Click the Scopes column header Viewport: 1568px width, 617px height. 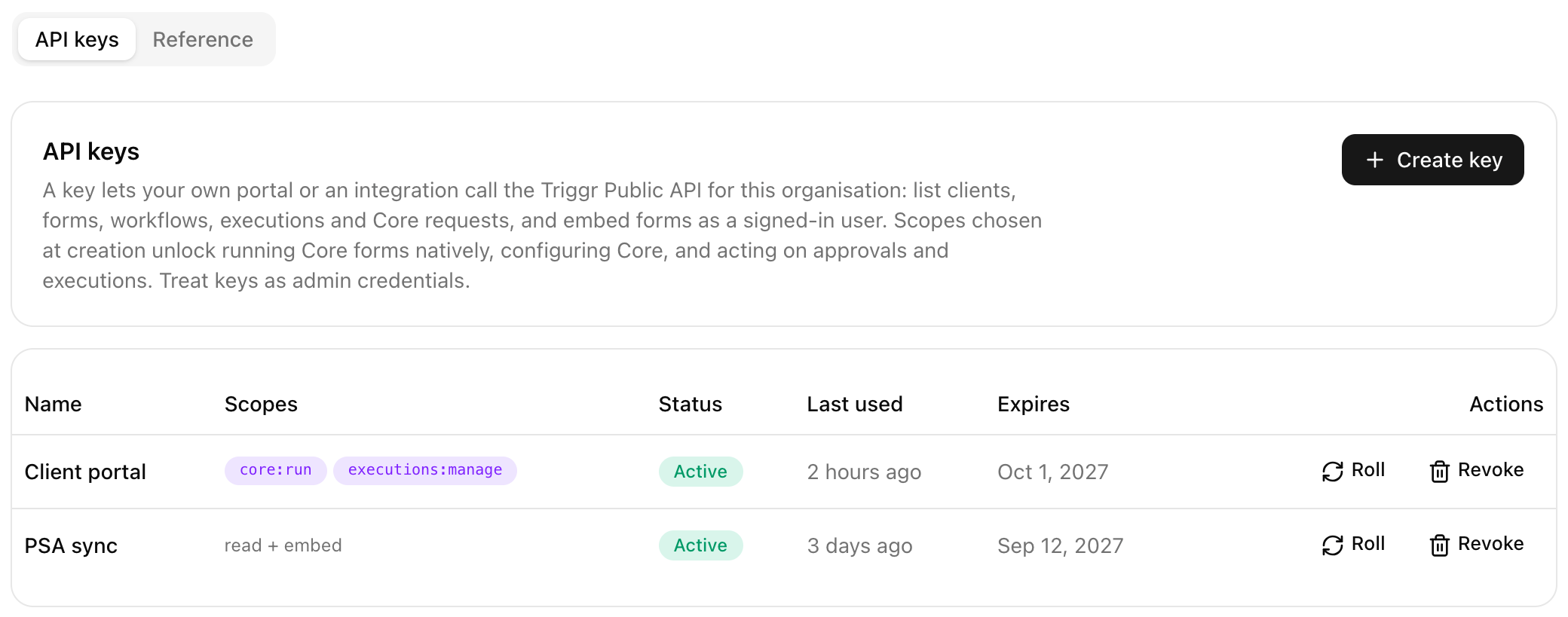(261, 404)
